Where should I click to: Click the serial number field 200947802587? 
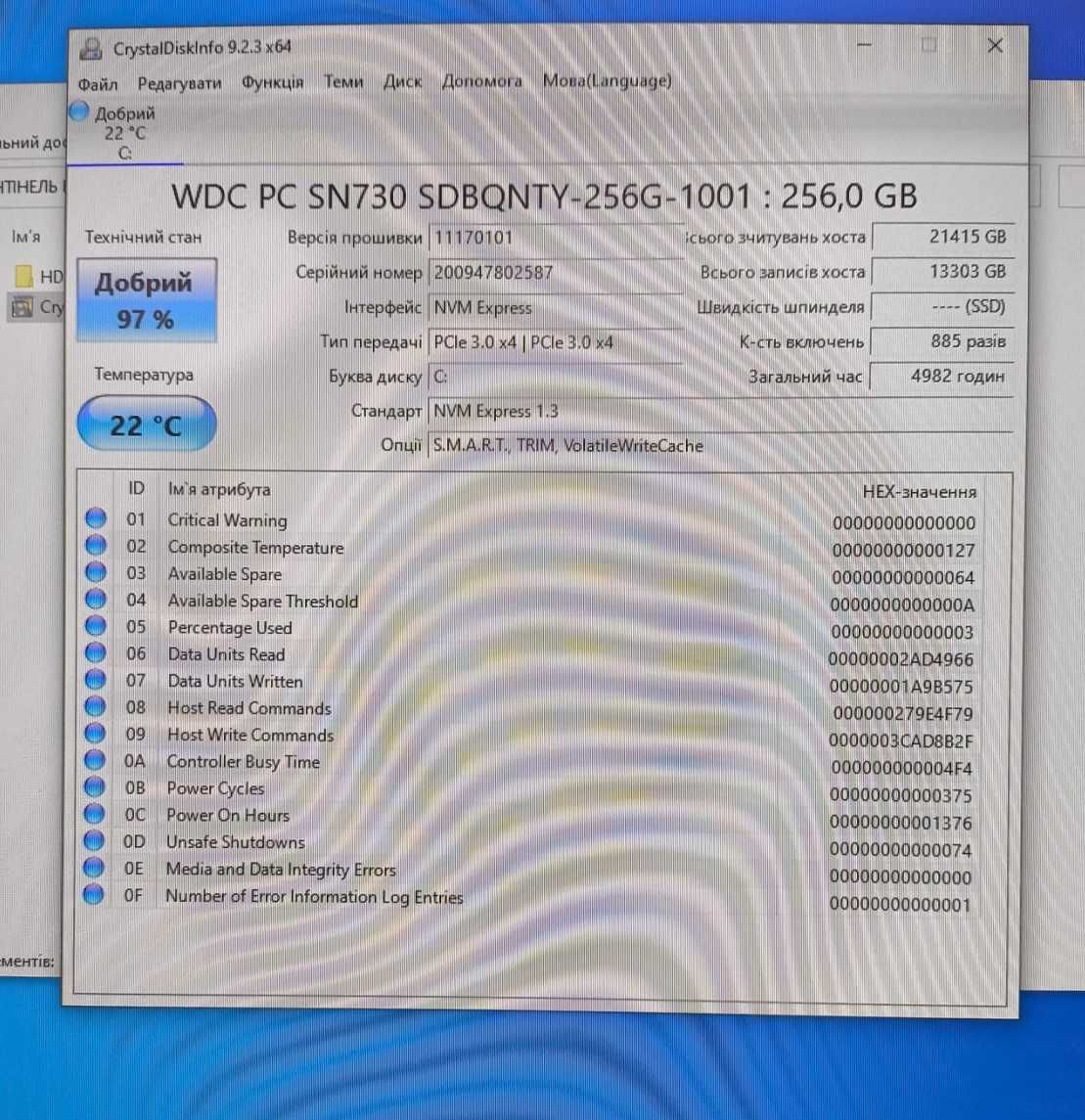pyautogui.click(x=556, y=273)
